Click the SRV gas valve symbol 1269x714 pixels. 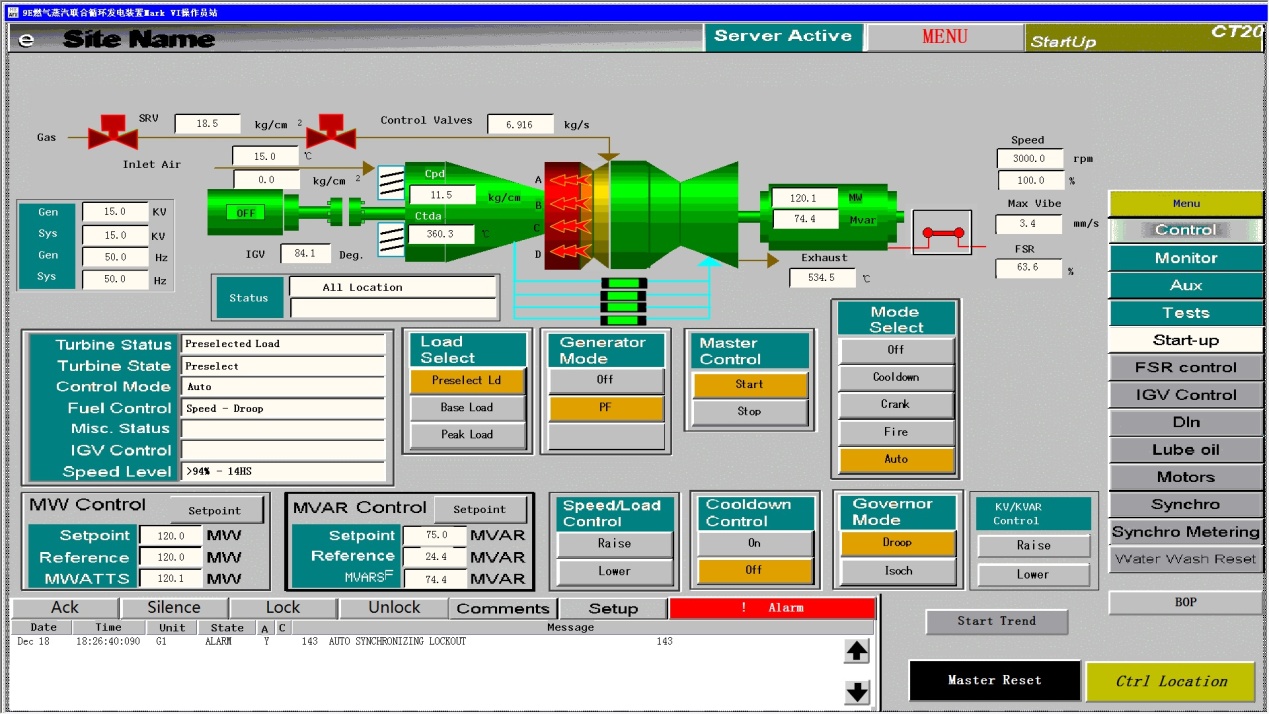(x=113, y=132)
